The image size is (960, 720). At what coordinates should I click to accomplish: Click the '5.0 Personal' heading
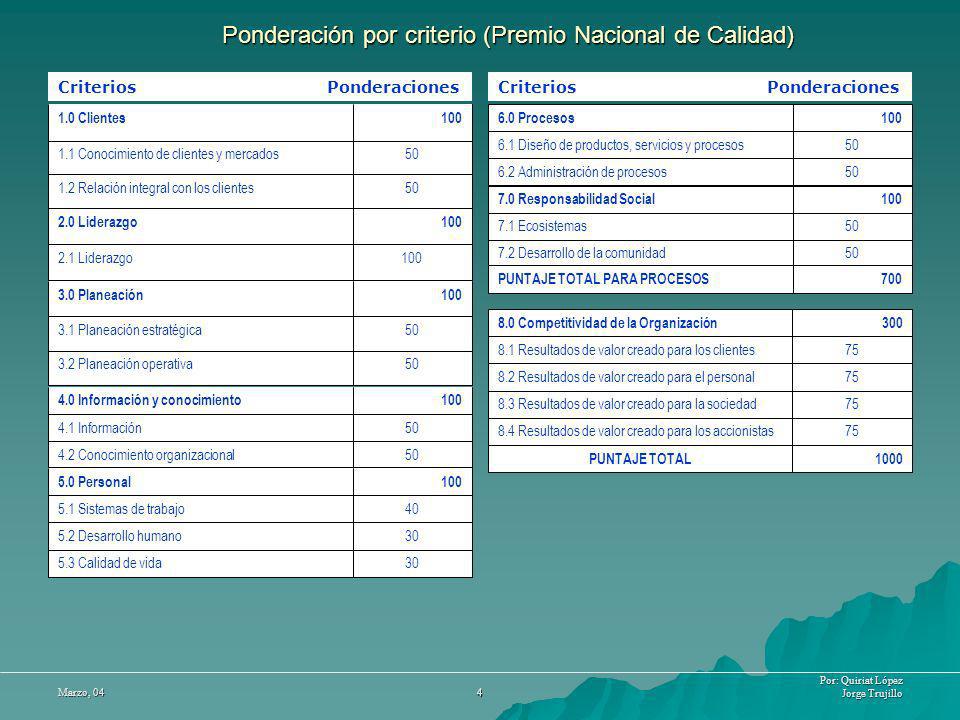pos(94,482)
